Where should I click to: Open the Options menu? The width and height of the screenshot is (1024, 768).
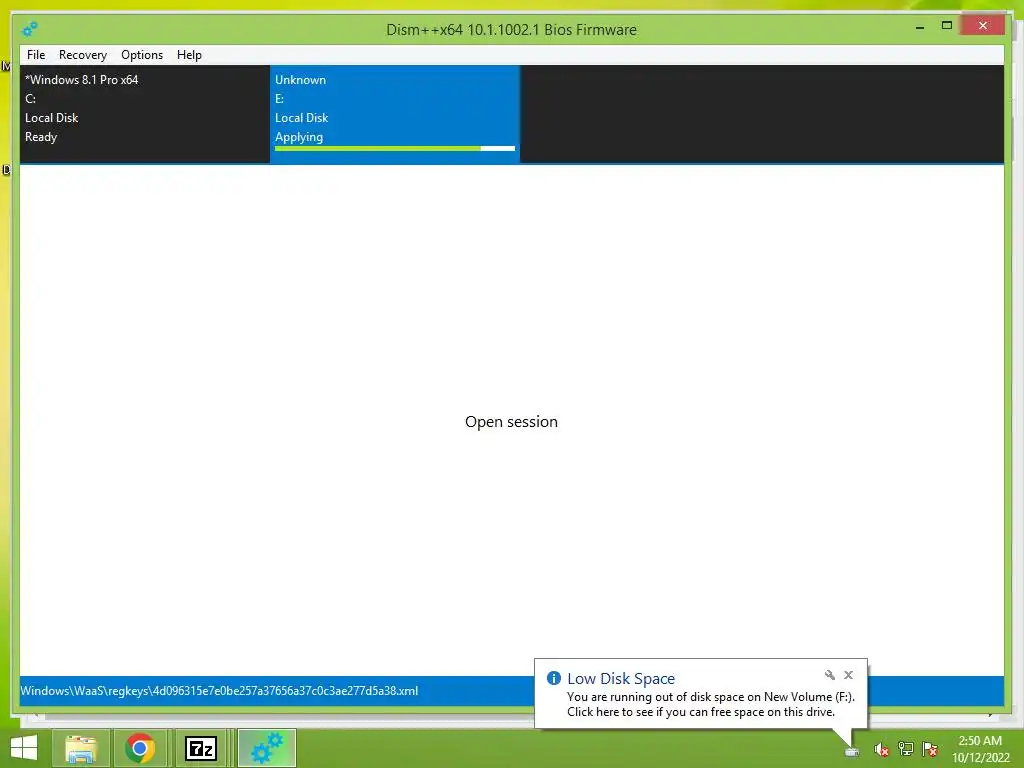coord(142,55)
